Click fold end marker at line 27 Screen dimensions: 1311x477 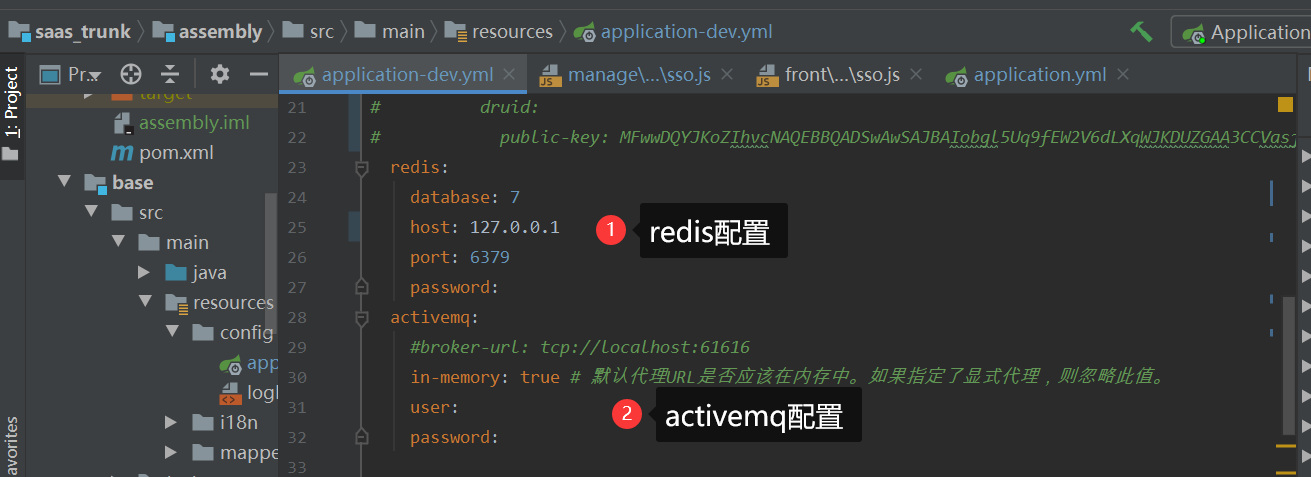click(x=362, y=288)
